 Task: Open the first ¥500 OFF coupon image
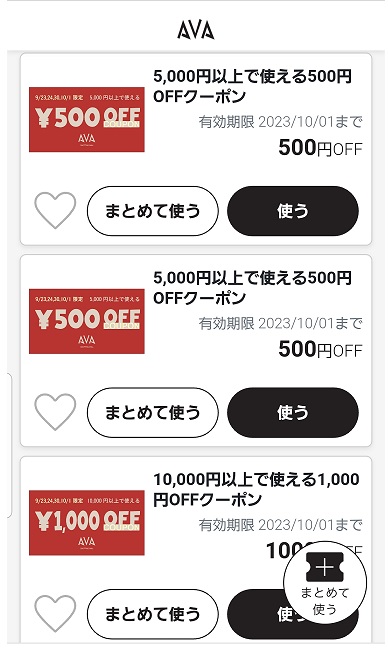tap(87, 119)
